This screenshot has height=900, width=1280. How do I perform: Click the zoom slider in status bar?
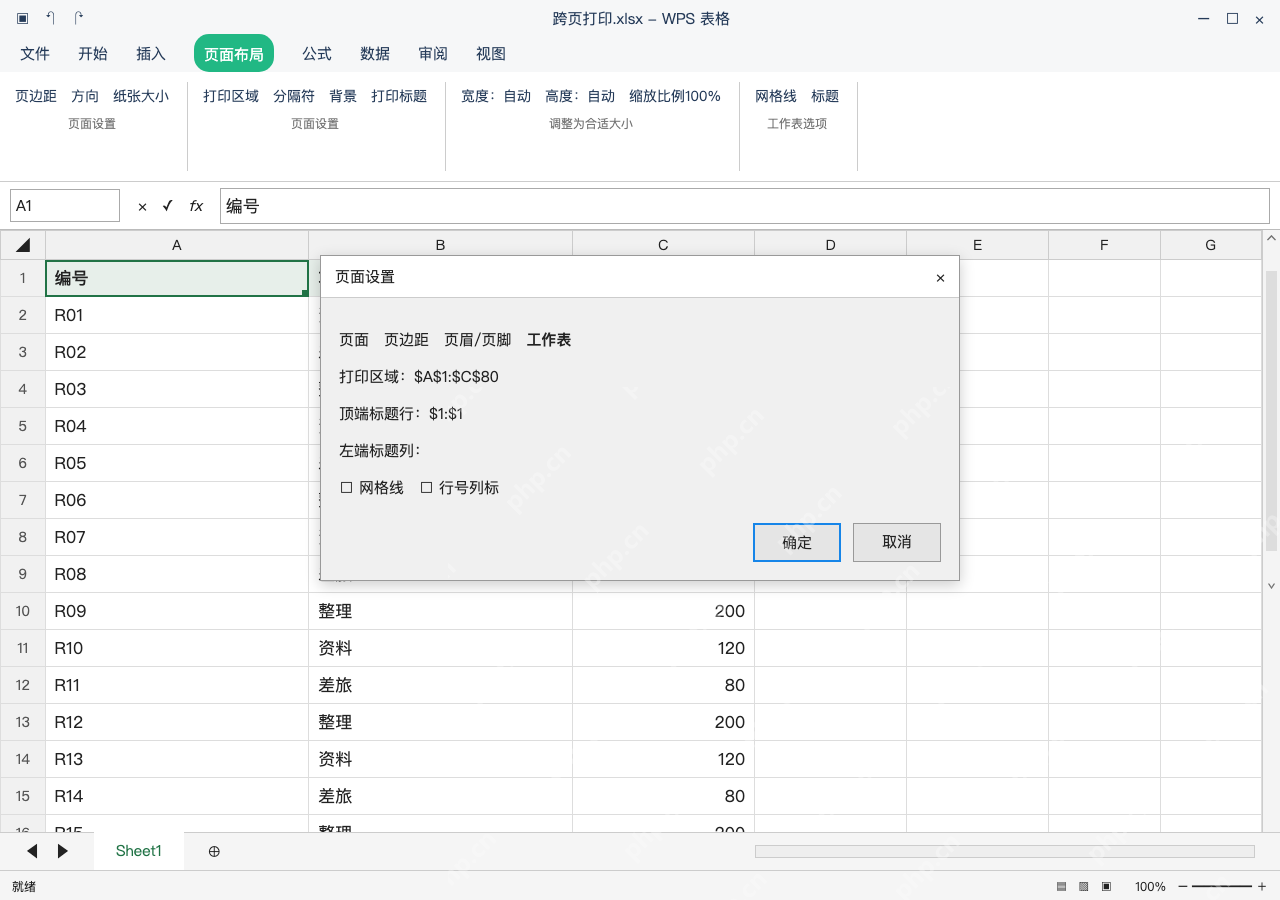pos(1222,886)
